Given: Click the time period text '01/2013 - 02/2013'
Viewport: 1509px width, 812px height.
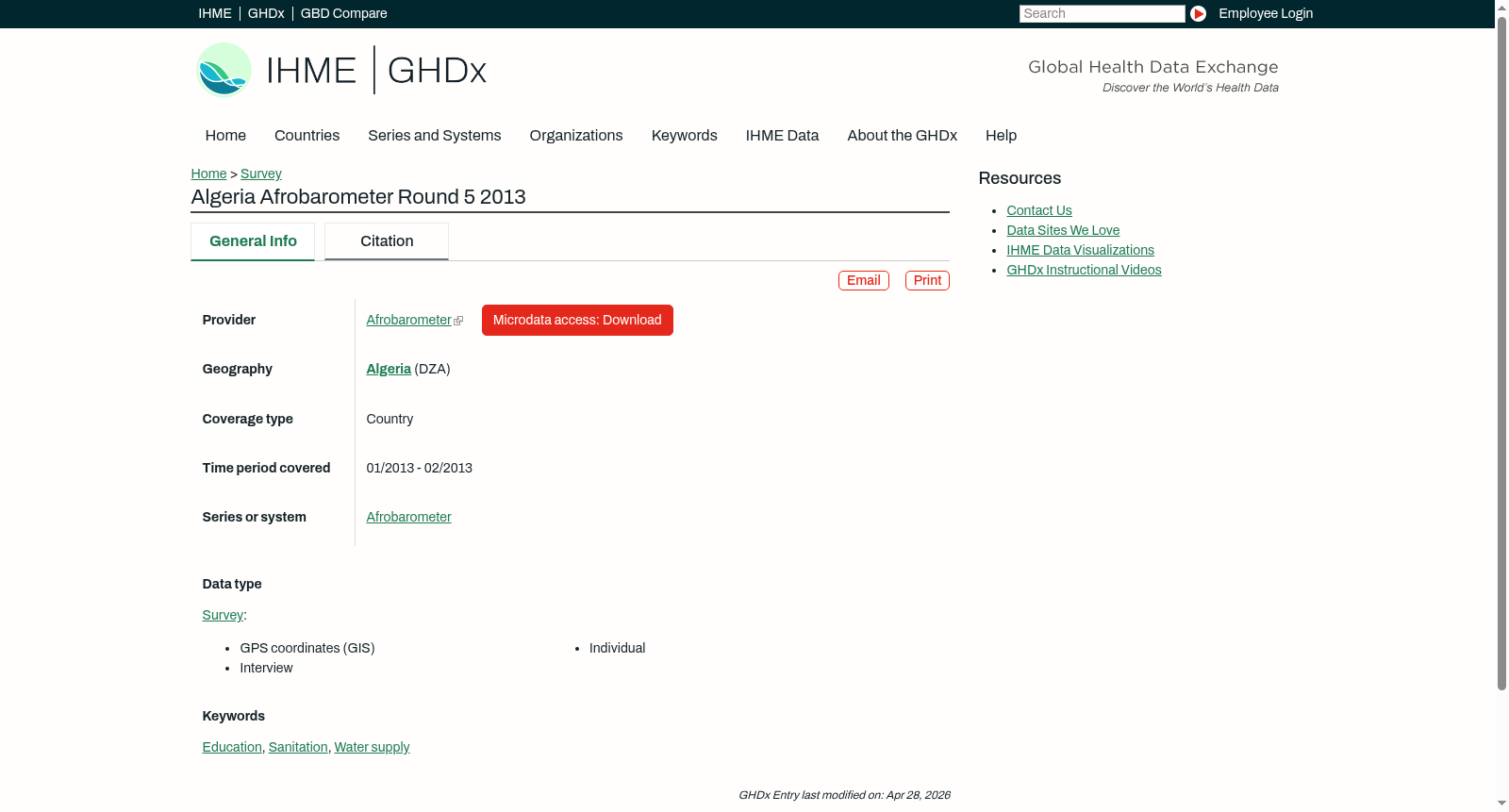Looking at the screenshot, I should point(420,469).
